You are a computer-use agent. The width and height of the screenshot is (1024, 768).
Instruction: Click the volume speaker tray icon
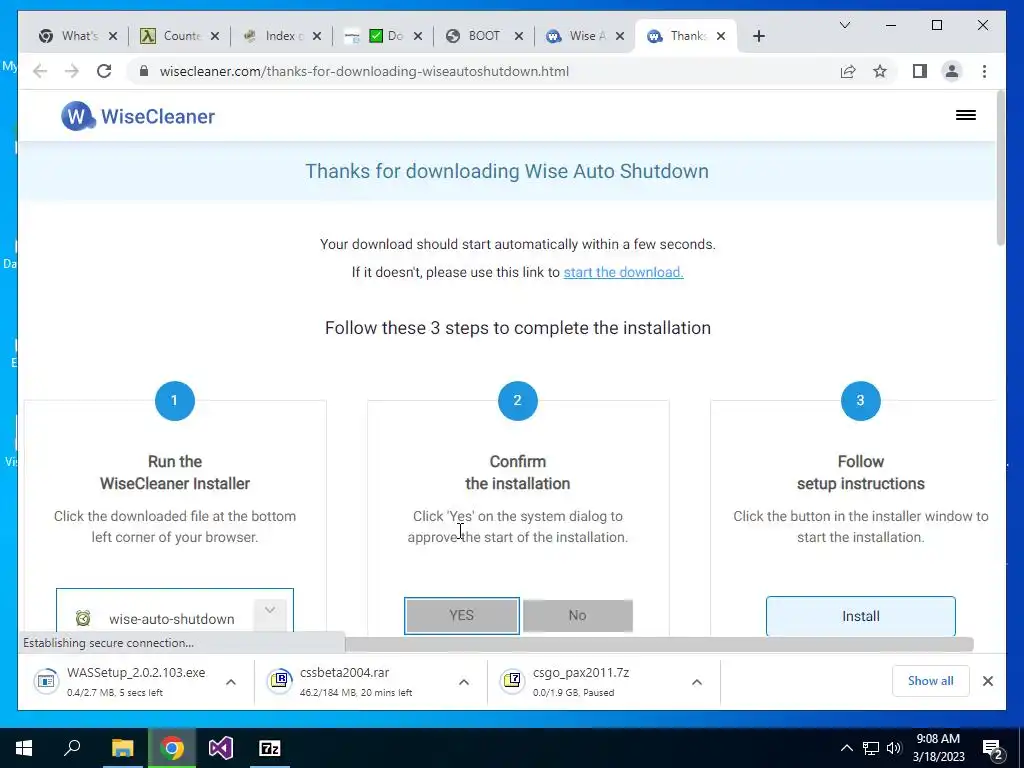(x=894, y=748)
